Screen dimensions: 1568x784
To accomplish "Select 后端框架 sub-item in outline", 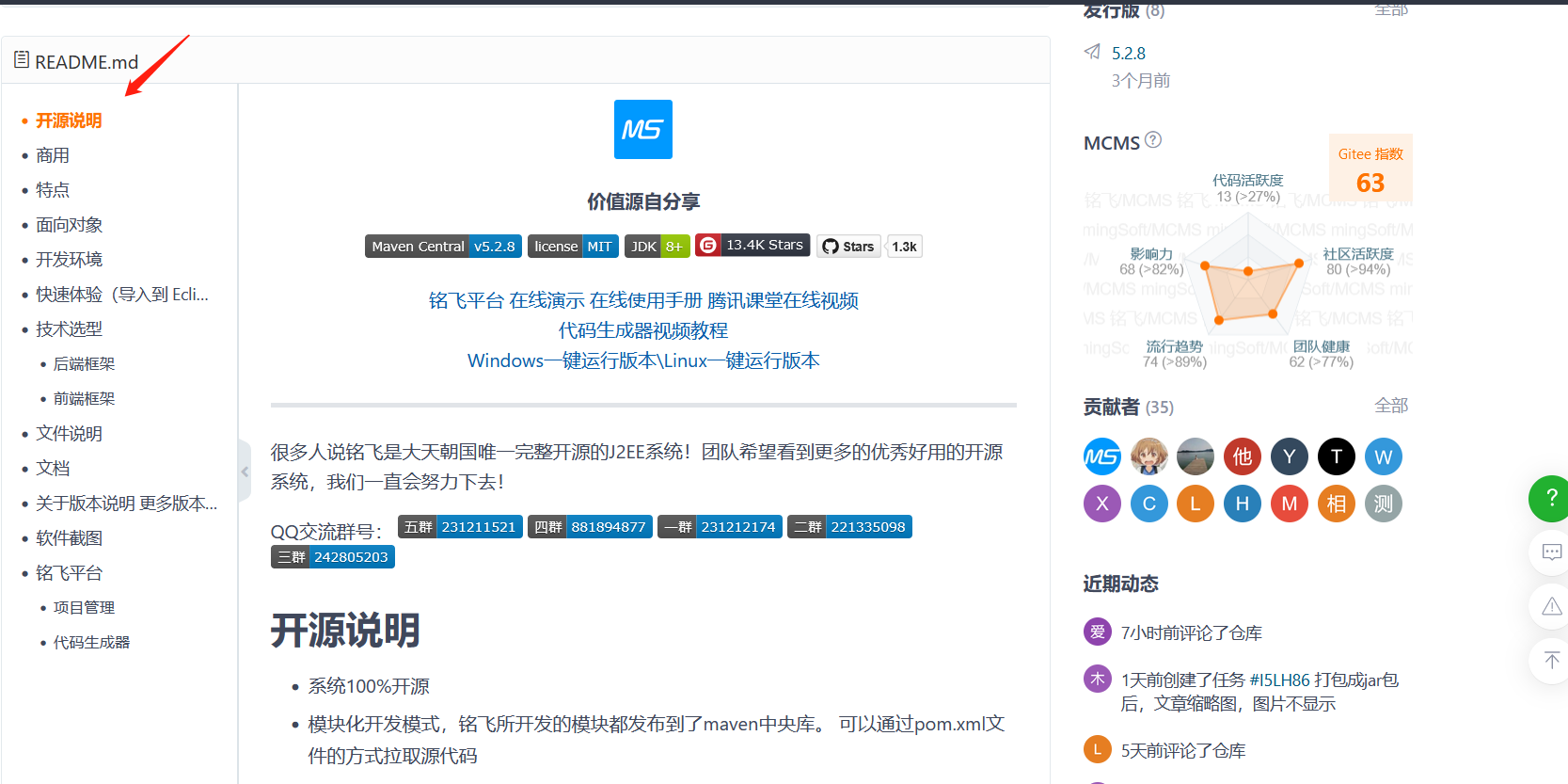I will [x=85, y=364].
